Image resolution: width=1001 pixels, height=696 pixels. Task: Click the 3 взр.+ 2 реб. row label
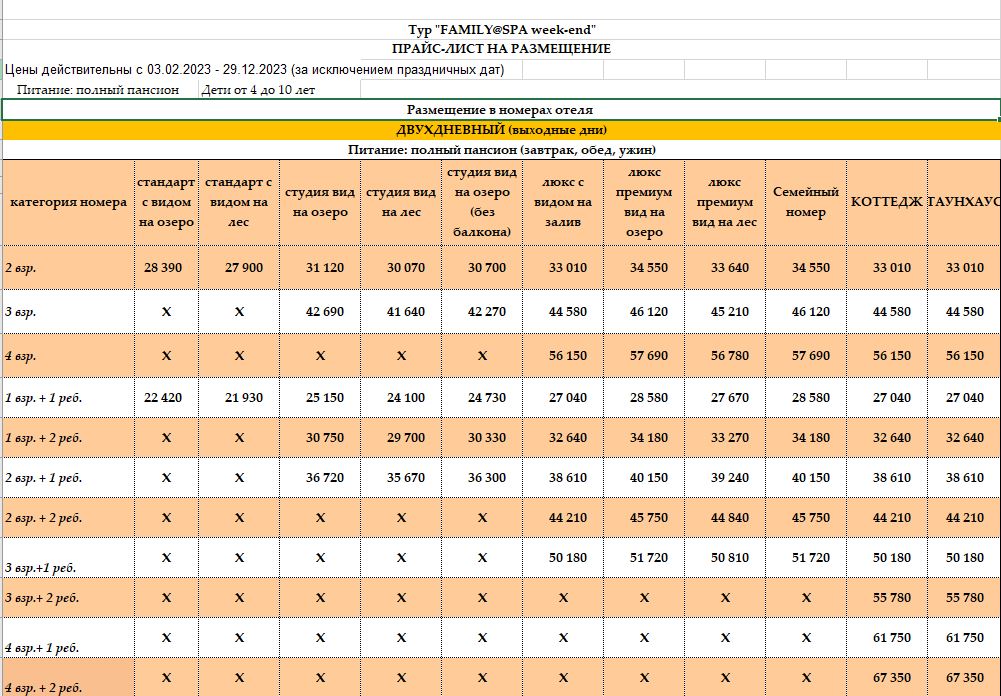(68, 598)
